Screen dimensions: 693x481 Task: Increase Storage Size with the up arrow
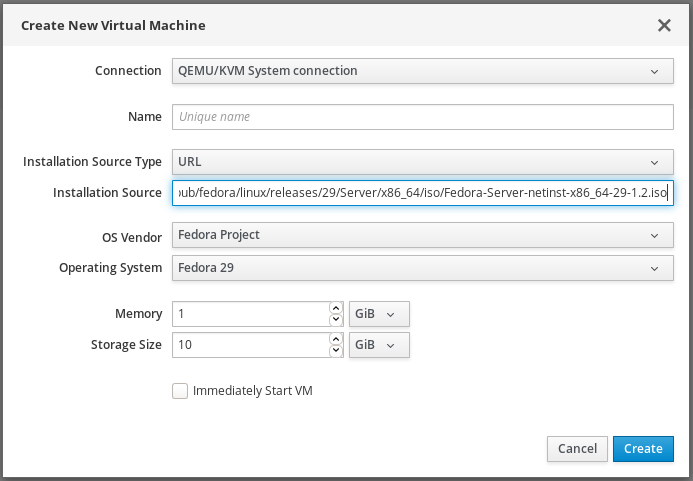pyautogui.click(x=336, y=339)
